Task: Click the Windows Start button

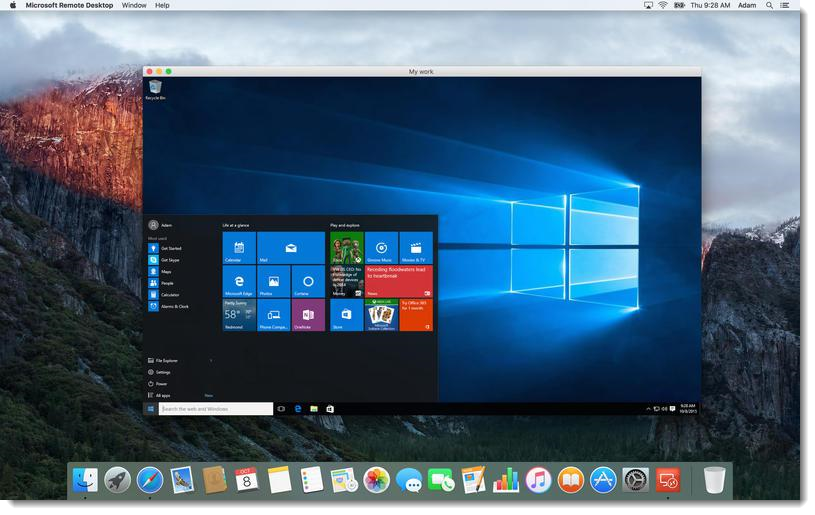Action: [x=151, y=409]
